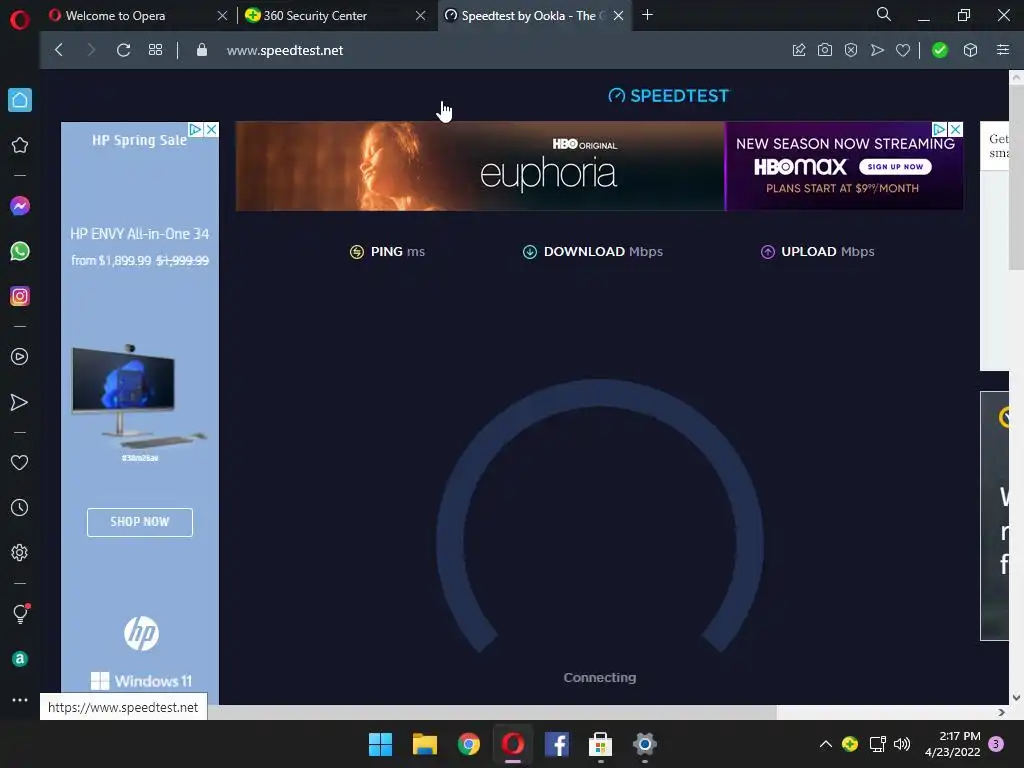Close the Speedtest by Ookla tab
The height and width of the screenshot is (768, 1024).
pos(618,15)
